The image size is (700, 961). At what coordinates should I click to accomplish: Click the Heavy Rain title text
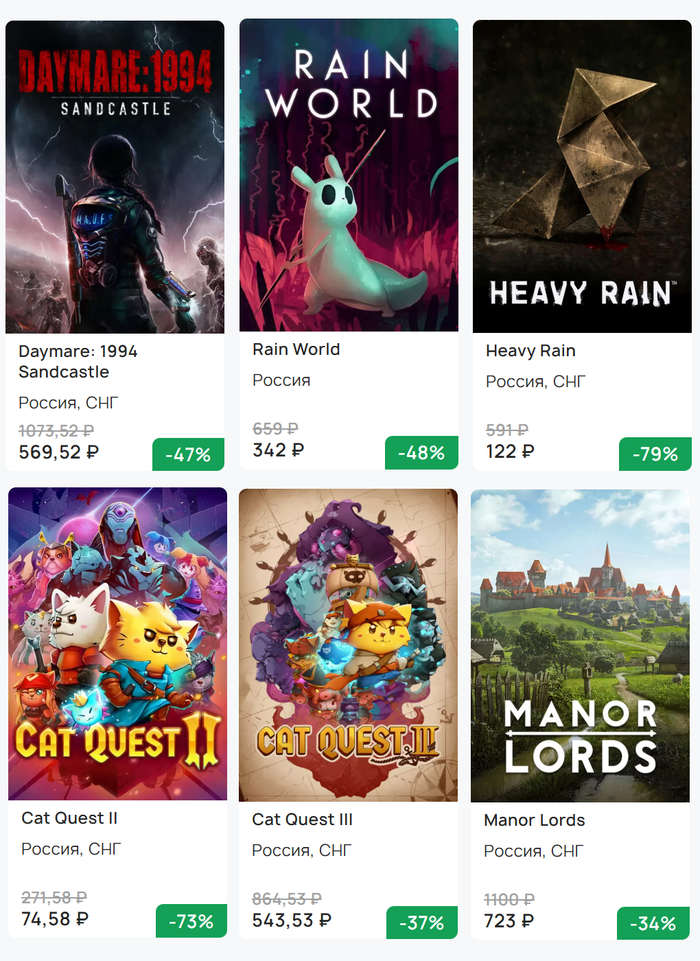click(531, 351)
